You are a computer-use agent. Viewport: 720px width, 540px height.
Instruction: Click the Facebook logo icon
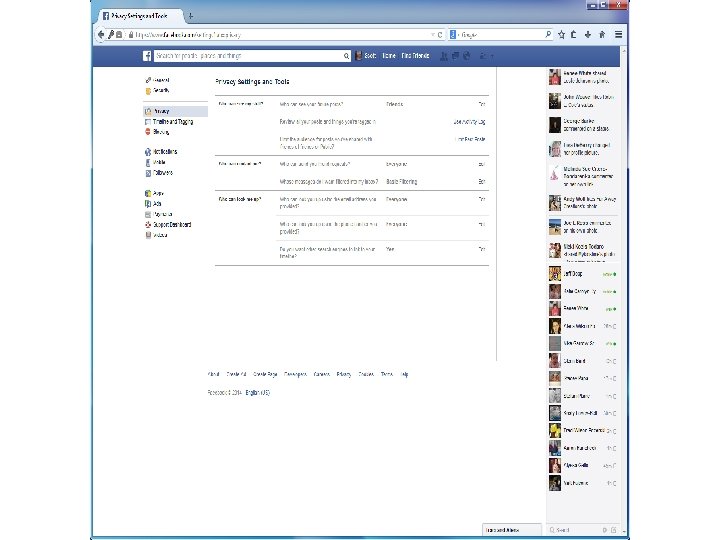click(147, 56)
